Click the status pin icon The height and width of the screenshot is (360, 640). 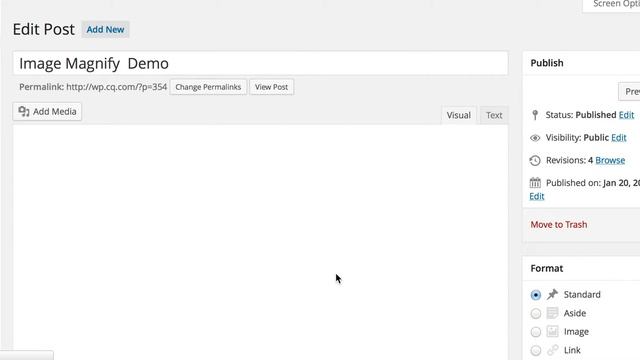(535, 115)
